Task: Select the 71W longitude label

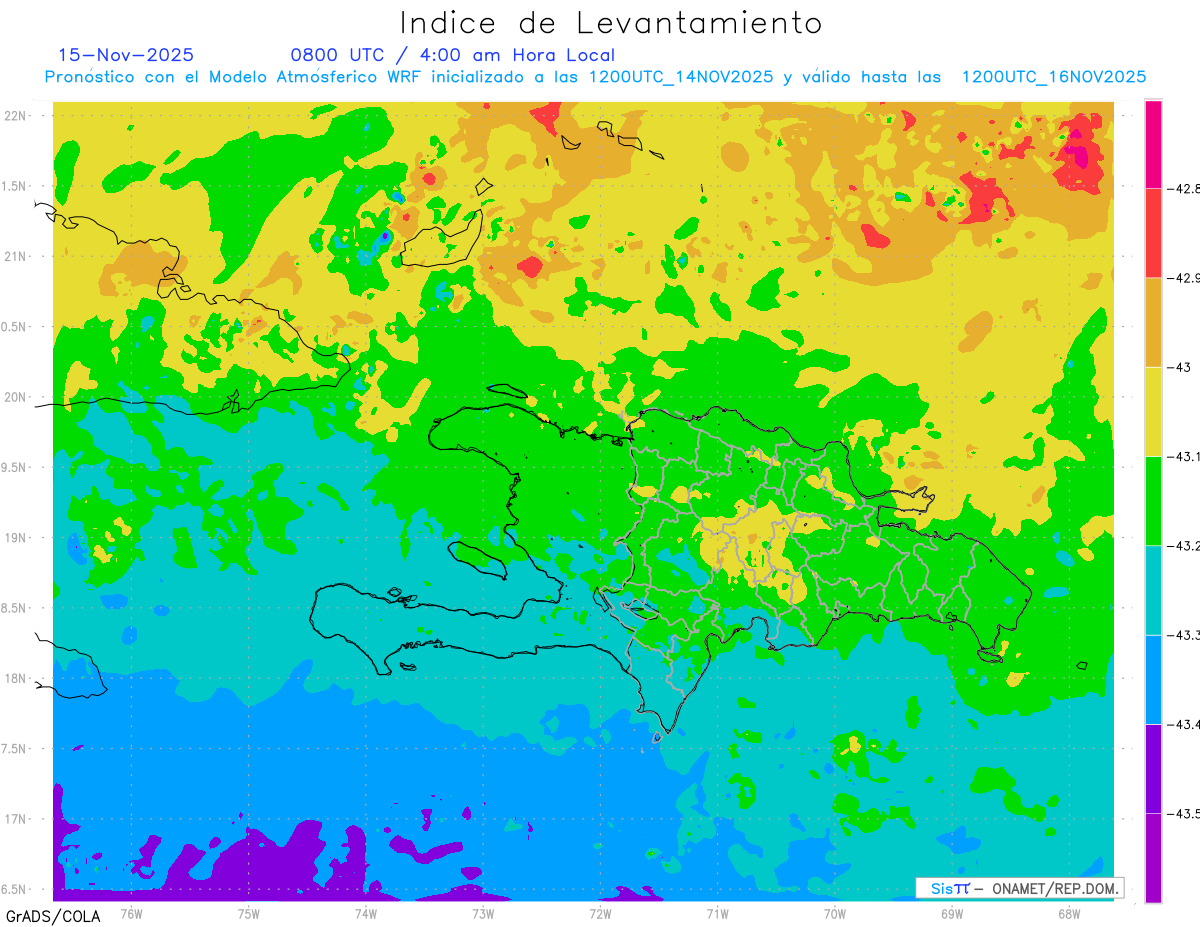Action: (717, 913)
